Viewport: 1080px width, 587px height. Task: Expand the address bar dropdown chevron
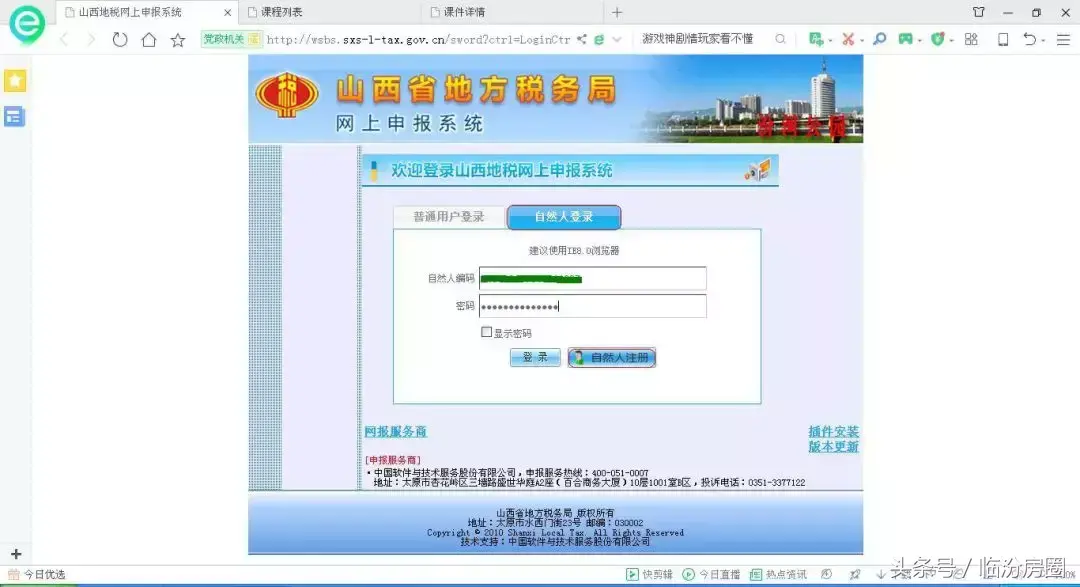pos(616,40)
